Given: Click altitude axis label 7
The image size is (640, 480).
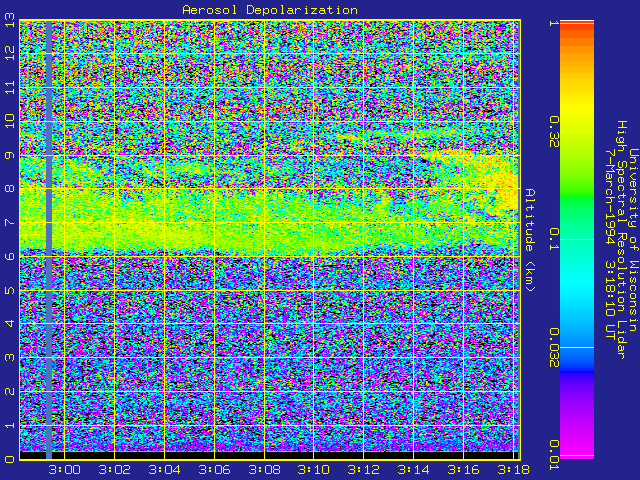Looking at the screenshot, I should coord(10,222).
